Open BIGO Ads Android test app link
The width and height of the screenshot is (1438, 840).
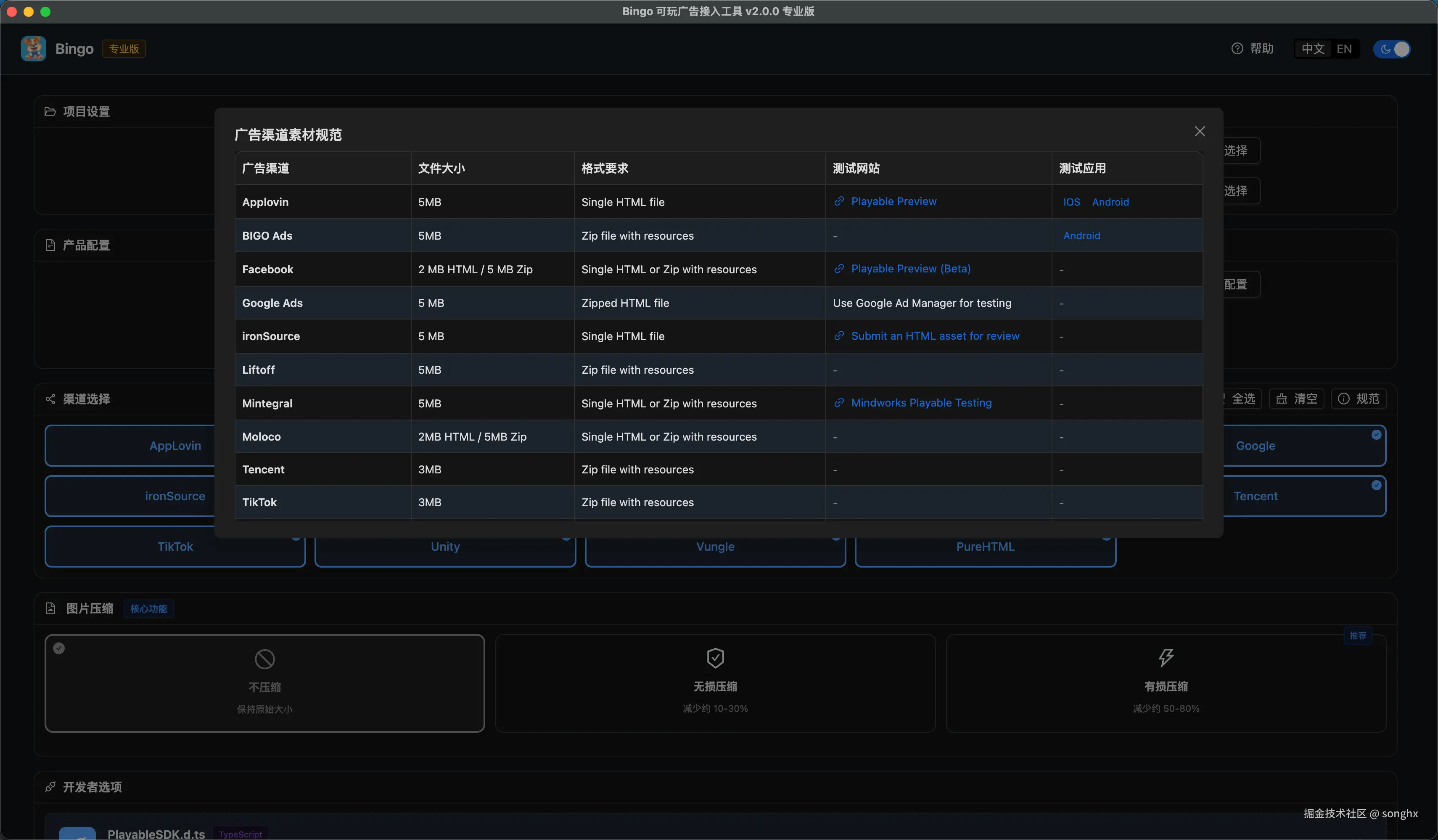click(x=1081, y=236)
